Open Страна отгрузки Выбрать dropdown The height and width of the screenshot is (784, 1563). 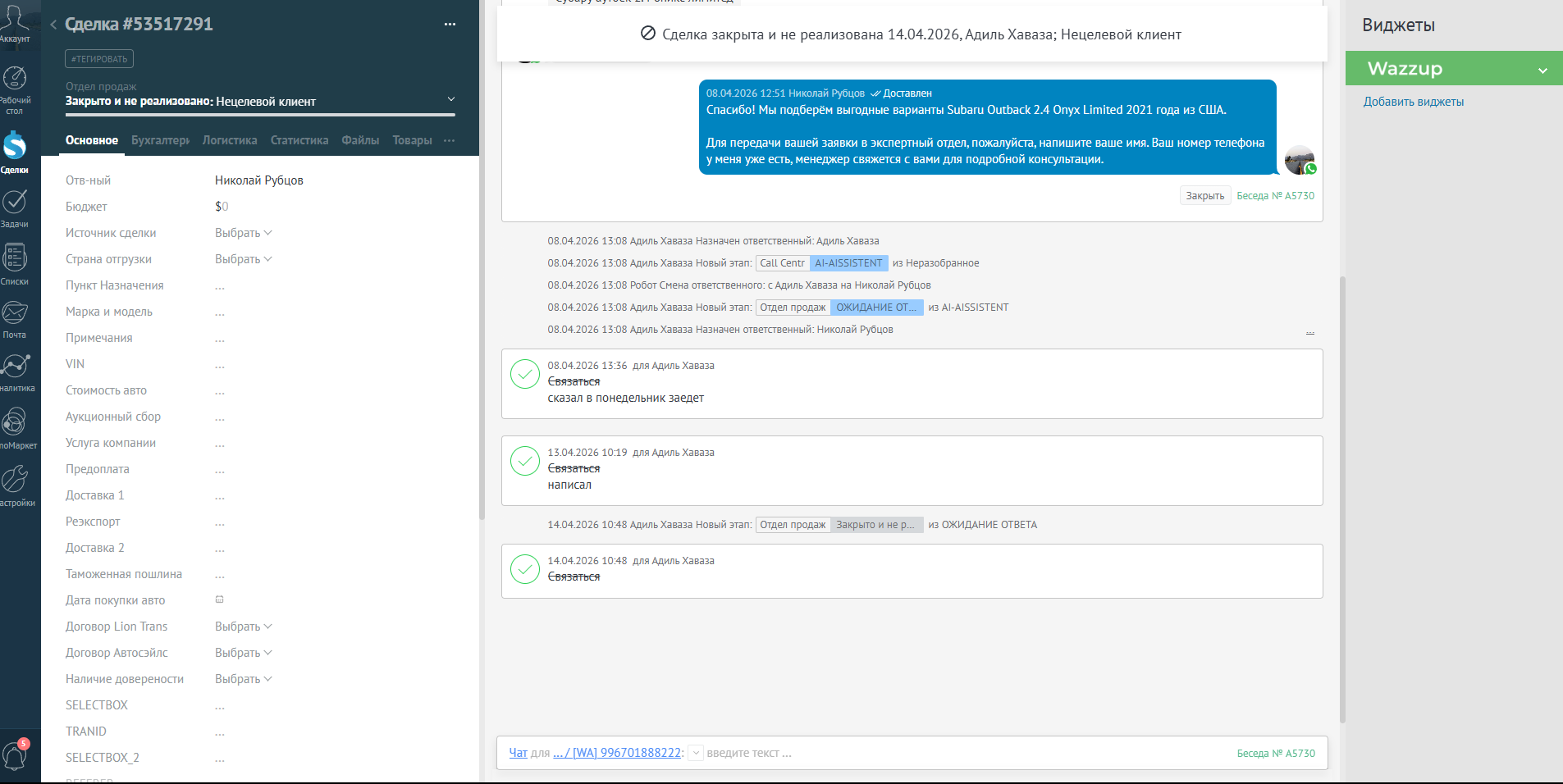tap(243, 259)
